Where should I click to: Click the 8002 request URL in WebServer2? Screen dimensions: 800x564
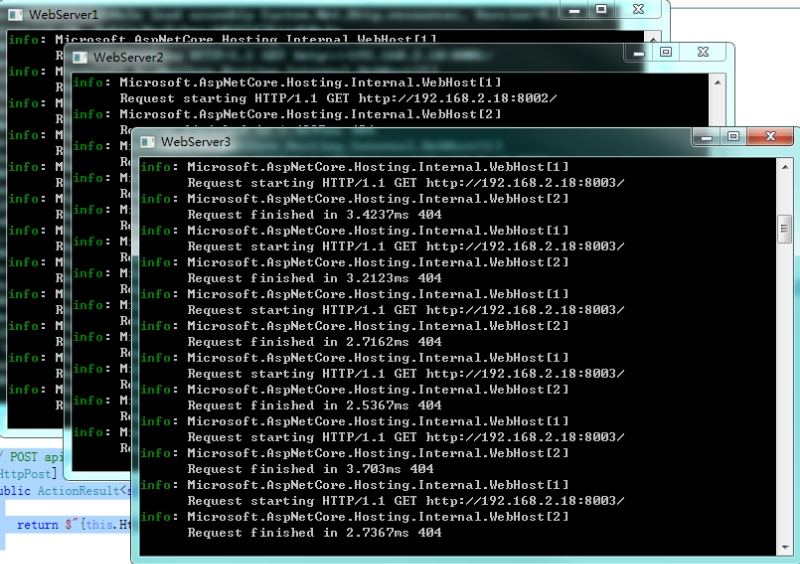(458, 99)
